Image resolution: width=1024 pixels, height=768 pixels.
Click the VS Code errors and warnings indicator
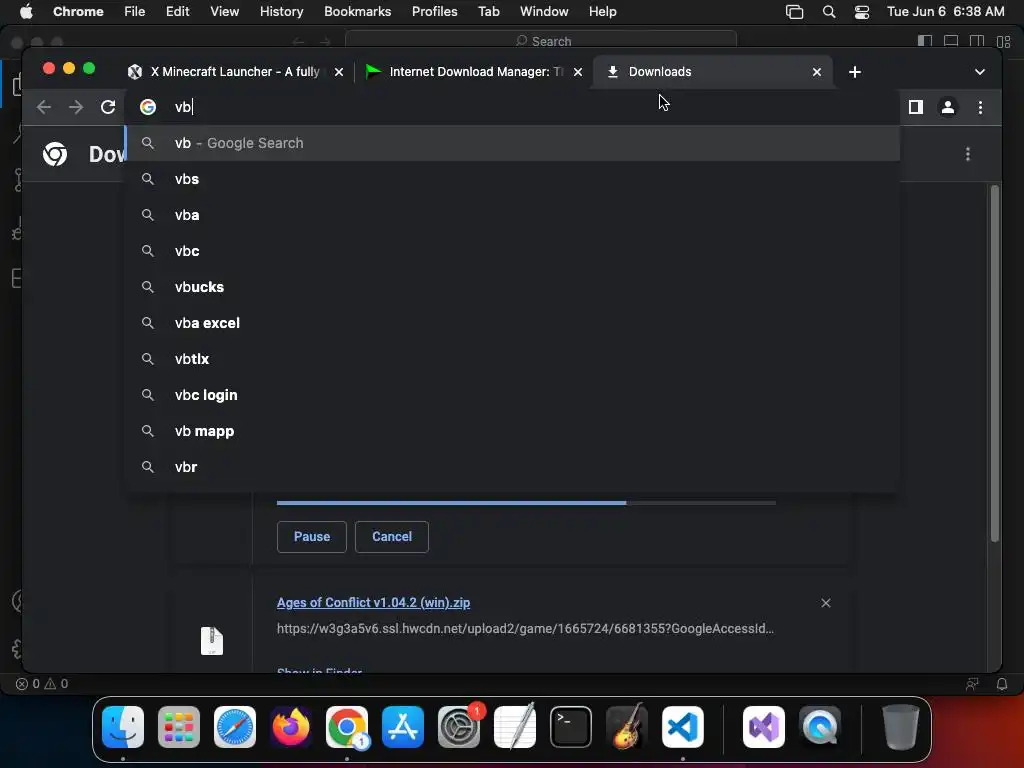[x=42, y=684]
